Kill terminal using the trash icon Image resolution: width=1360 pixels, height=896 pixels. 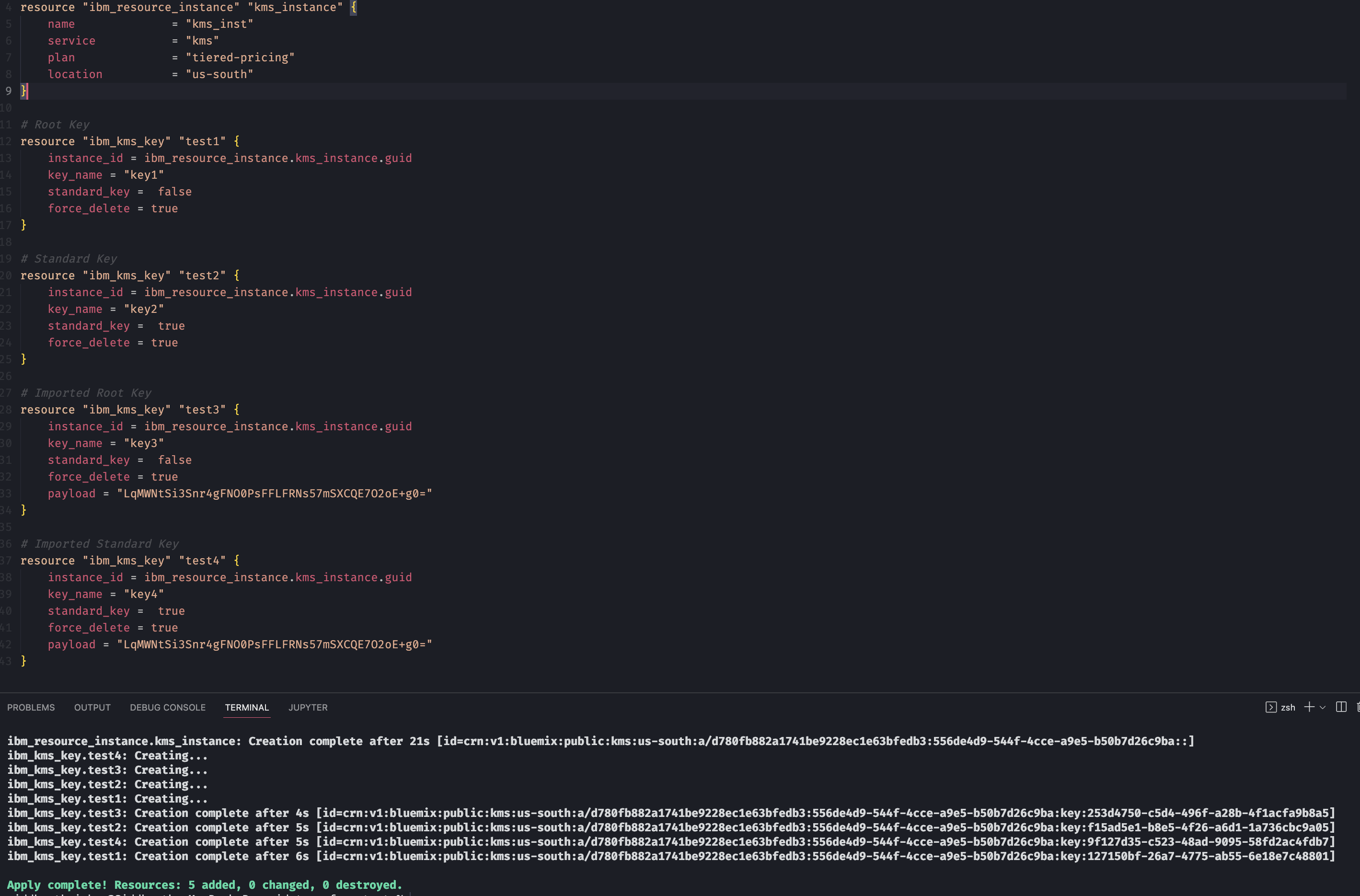1358,707
